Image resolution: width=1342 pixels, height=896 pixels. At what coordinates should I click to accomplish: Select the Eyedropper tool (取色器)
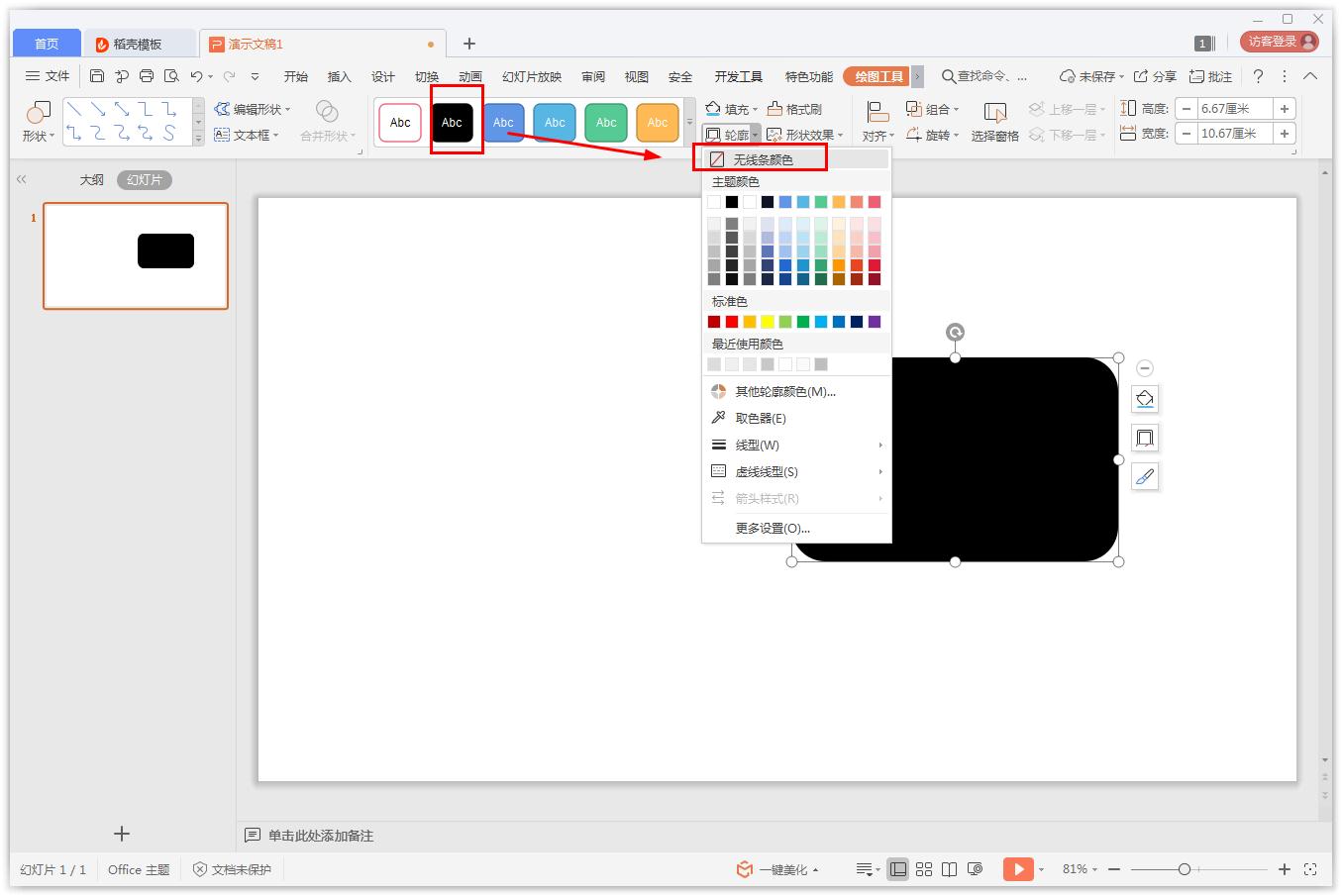point(760,418)
